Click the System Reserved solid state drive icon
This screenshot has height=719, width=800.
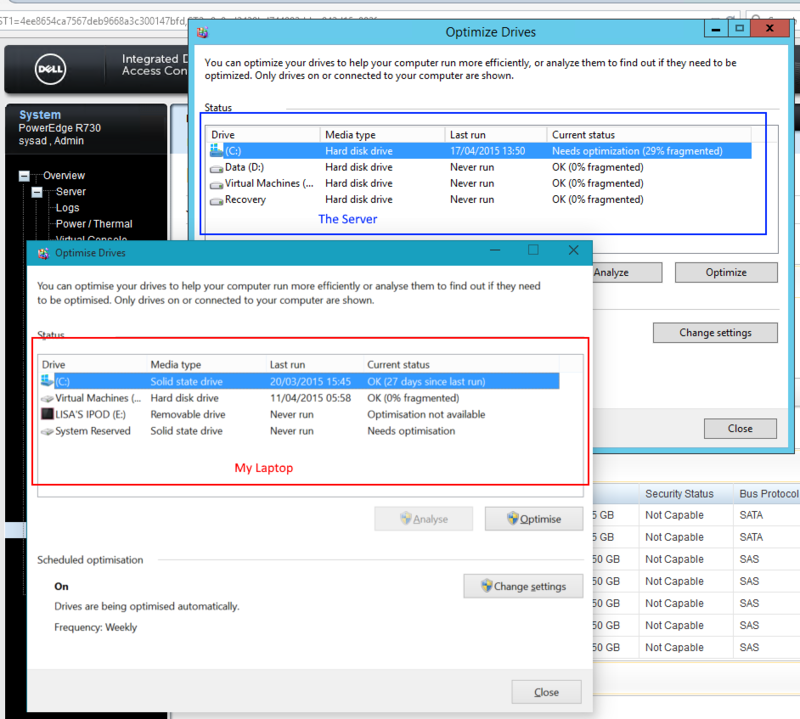pos(48,430)
